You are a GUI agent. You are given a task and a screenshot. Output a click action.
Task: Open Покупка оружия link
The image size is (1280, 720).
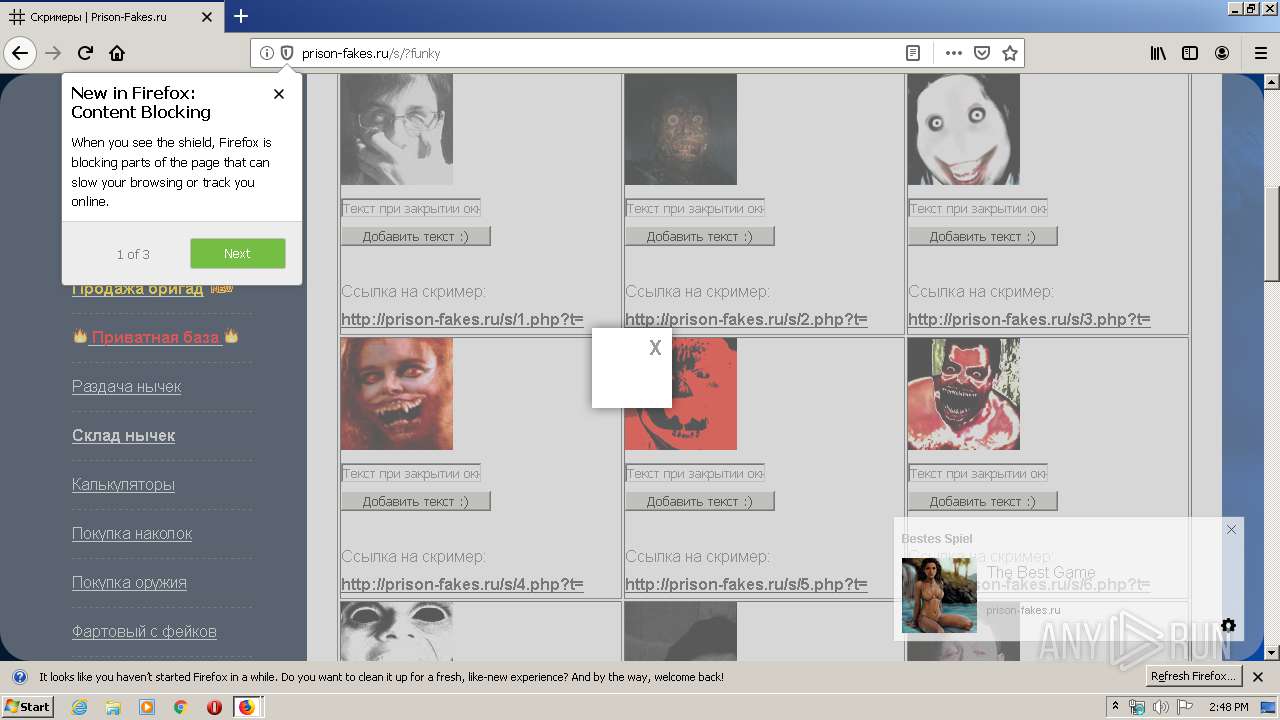point(129,582)
